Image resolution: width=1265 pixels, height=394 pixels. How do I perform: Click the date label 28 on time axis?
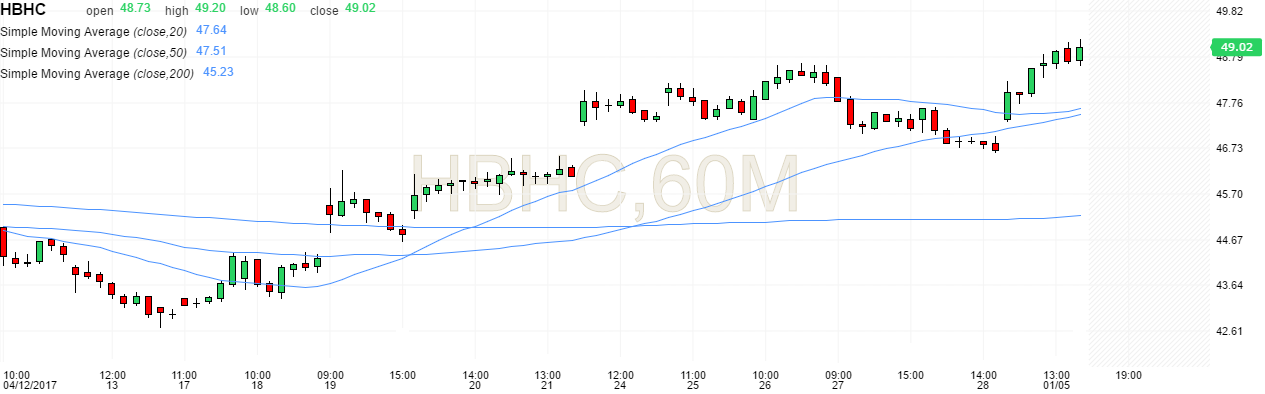coord(983,385)
